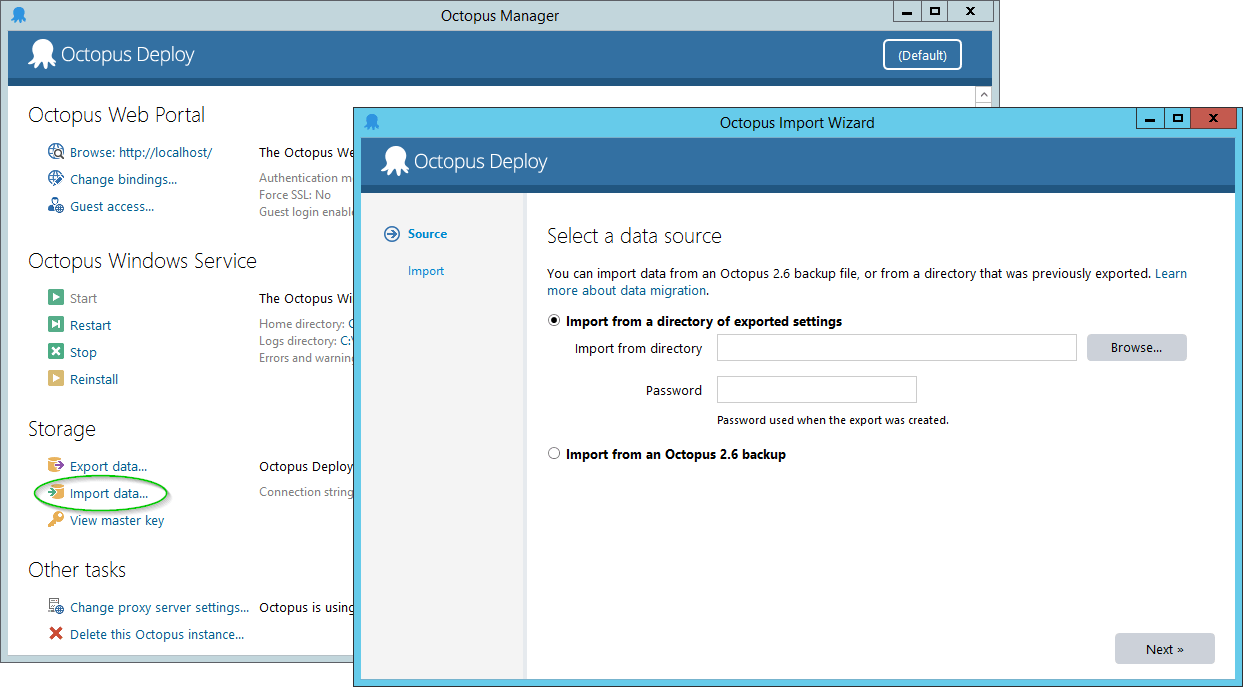Go to the Import wizard step

click(426, 271)
